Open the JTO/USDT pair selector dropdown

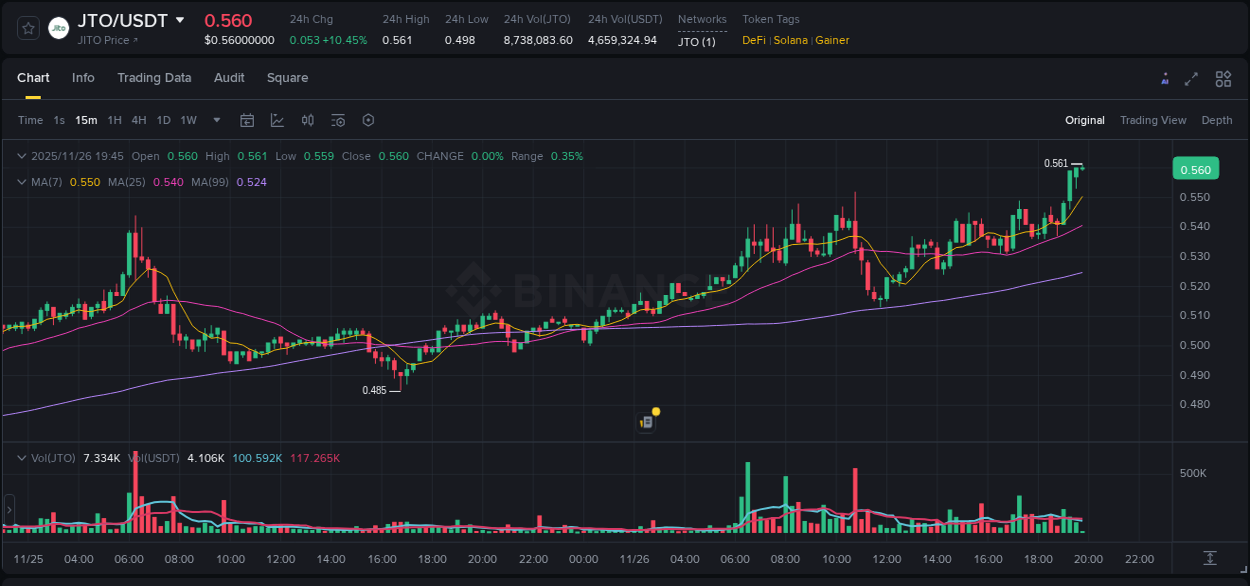click(180, 19)
